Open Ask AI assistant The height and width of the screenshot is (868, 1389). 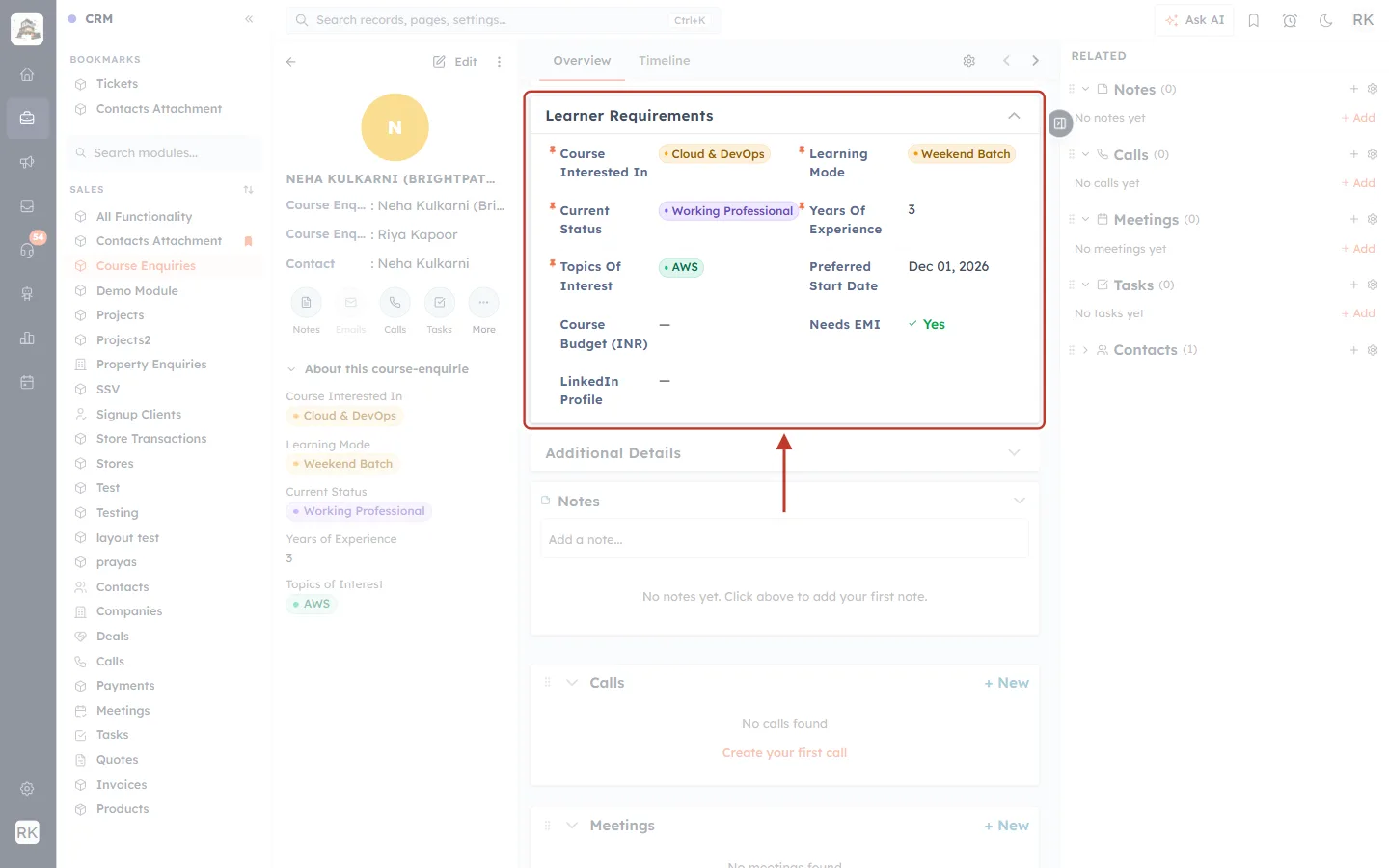(1195, 20)
